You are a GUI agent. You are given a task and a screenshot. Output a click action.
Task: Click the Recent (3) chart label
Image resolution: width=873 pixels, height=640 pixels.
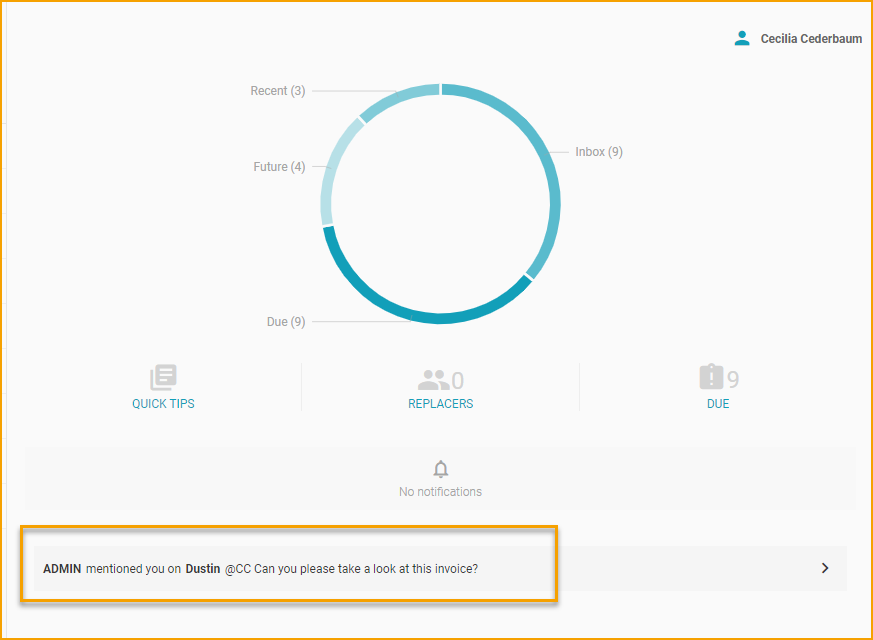[277, 90]
